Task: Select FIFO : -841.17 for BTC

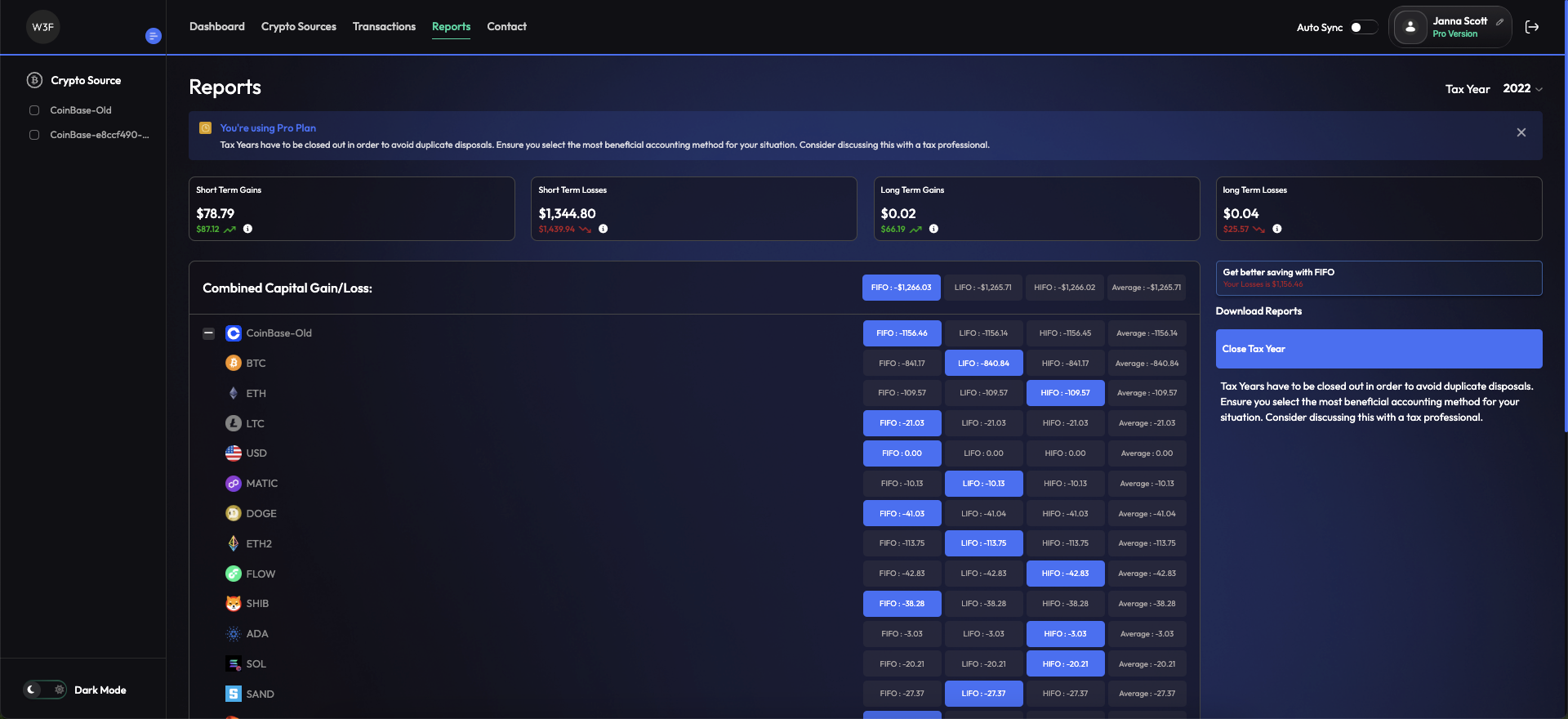Action: [x=902, y=364]
